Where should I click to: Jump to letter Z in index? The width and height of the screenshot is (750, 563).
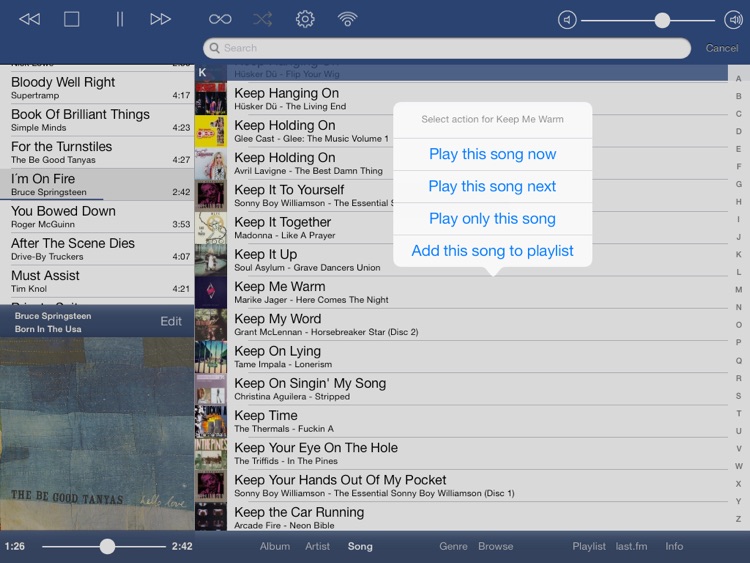click(739, 519)
